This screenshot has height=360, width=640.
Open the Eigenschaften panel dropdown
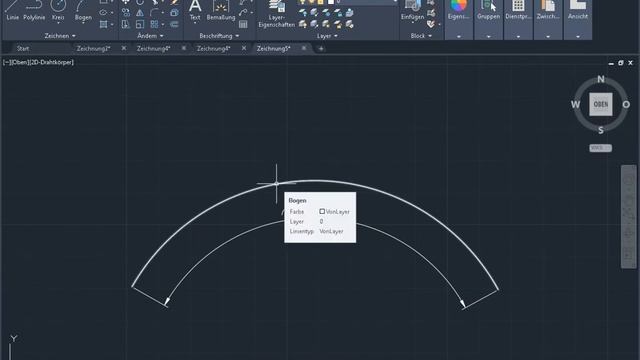[x=458, y=37]
